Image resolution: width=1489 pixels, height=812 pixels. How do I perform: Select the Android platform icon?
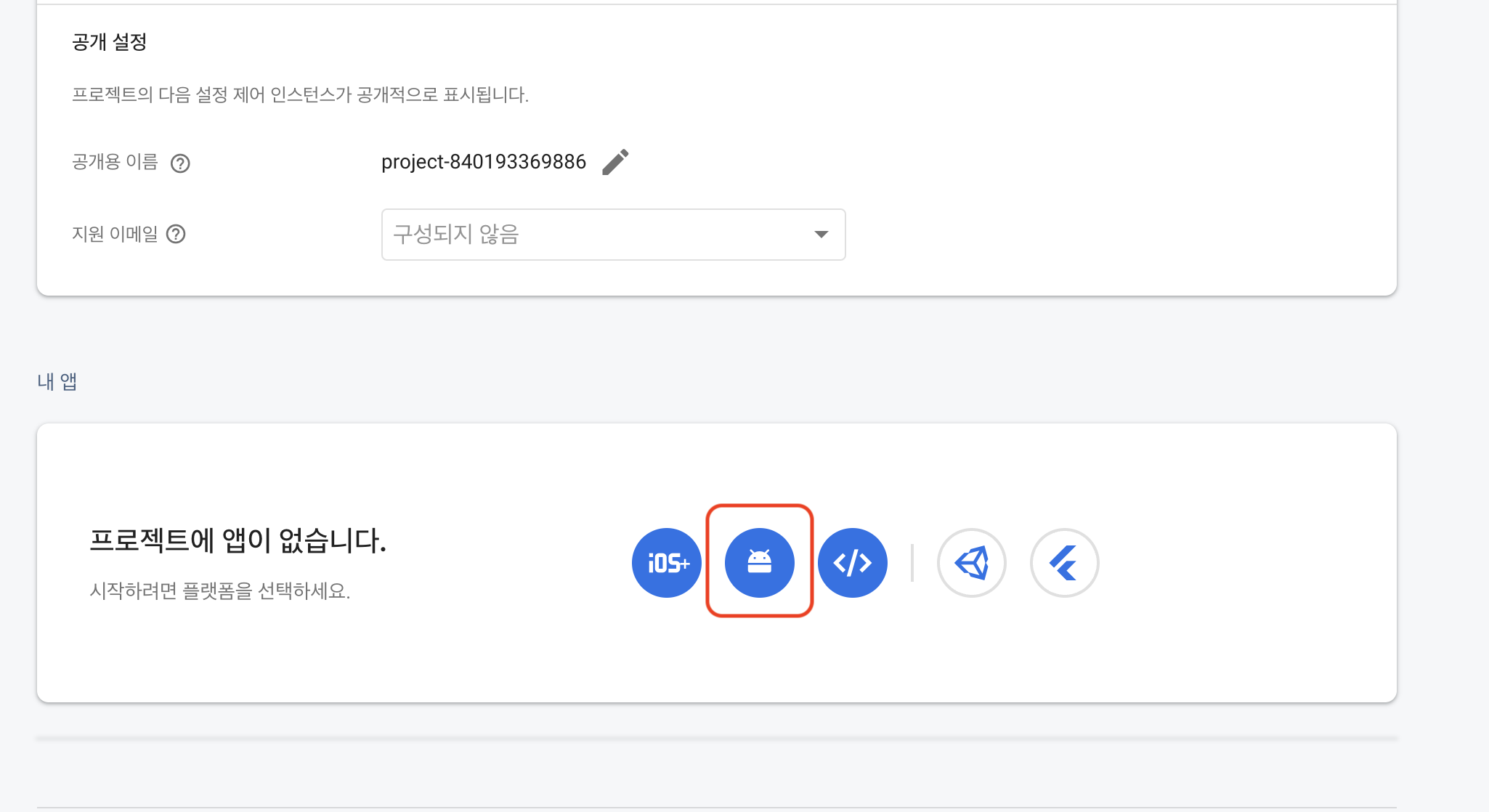pos(759,563)
